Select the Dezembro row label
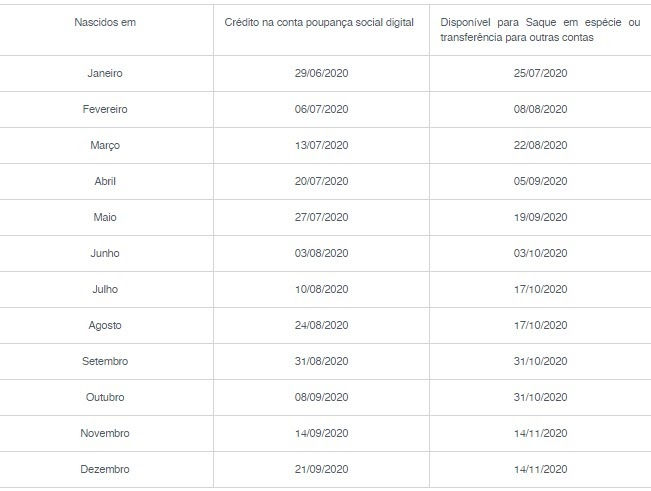 coord(105,469)
